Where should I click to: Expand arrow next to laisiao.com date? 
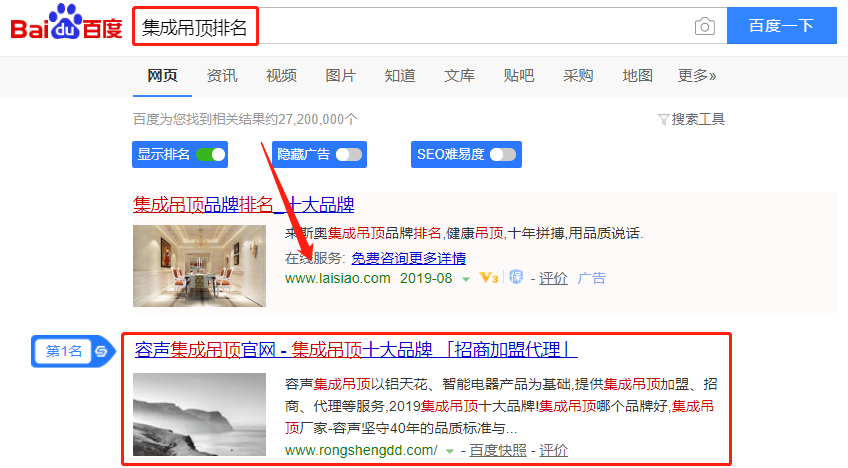(466, 280)
